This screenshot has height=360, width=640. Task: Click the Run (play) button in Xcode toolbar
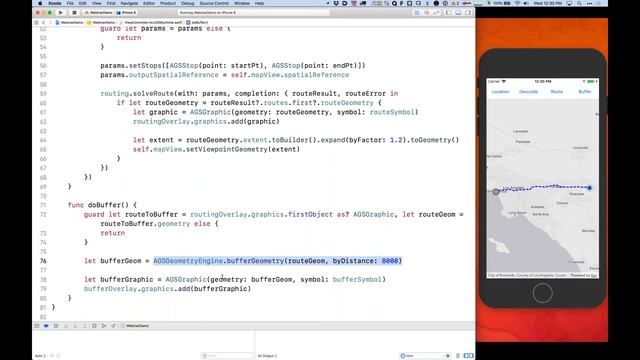[61, 13]
